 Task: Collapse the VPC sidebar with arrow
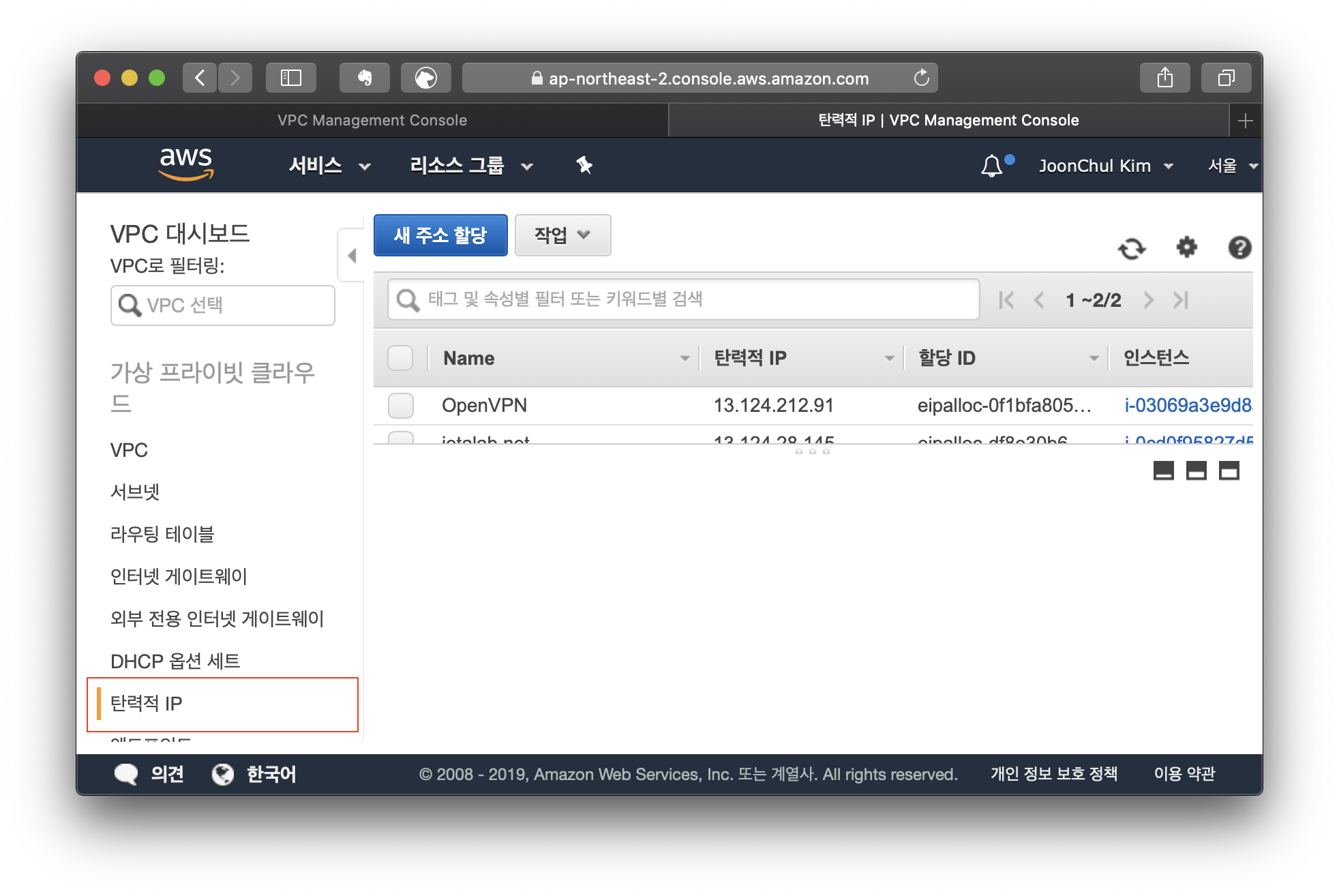click(x=352, y=256)
